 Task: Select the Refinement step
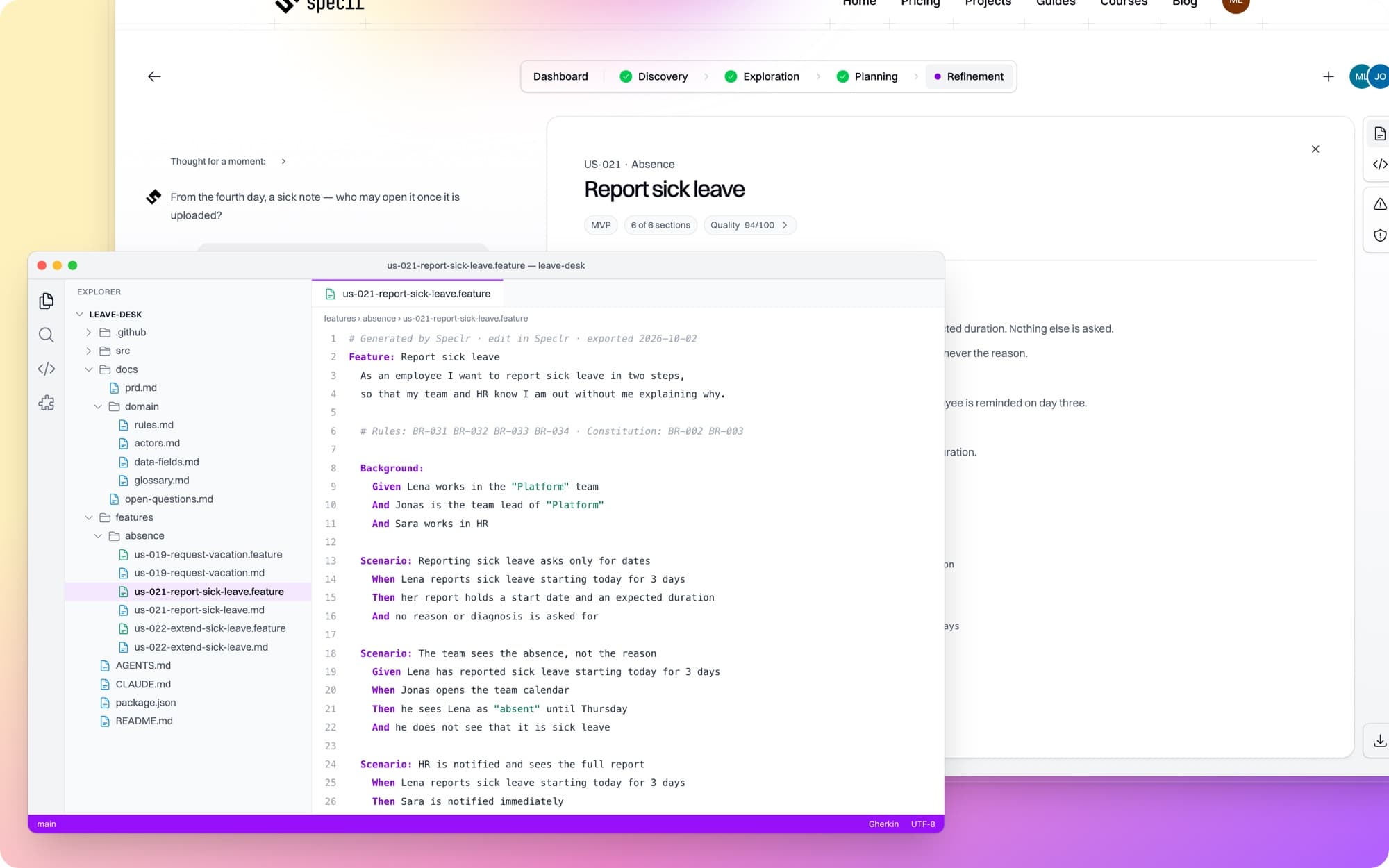click(969, 76)
